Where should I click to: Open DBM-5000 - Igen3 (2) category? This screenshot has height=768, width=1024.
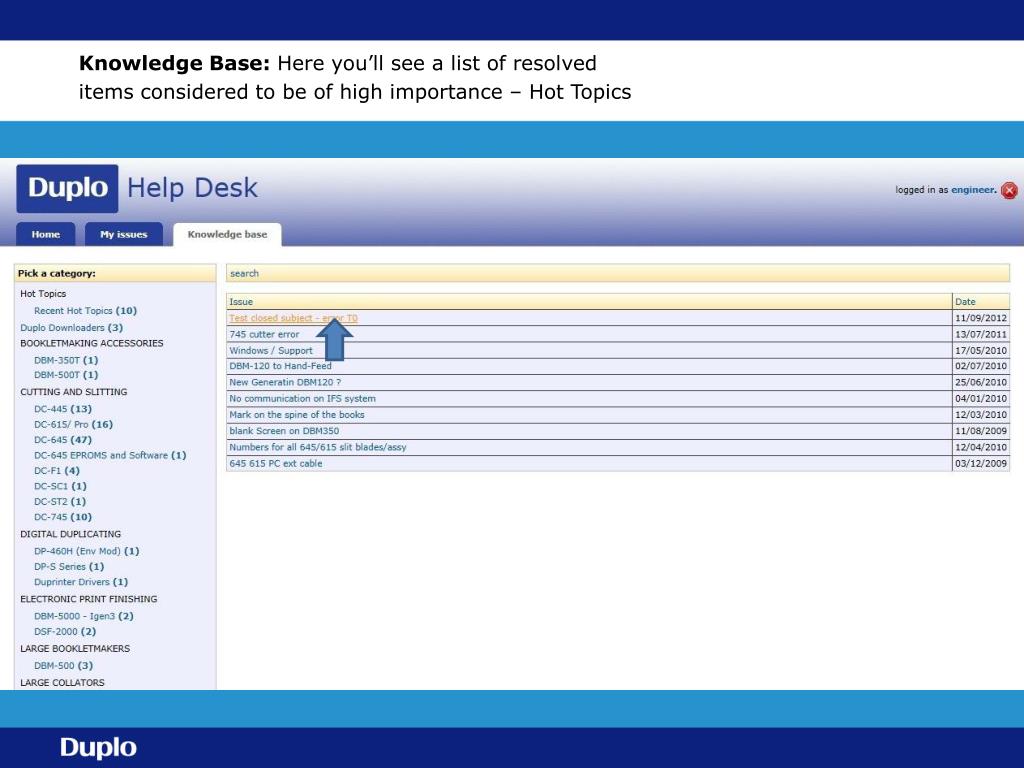(84, 616)
